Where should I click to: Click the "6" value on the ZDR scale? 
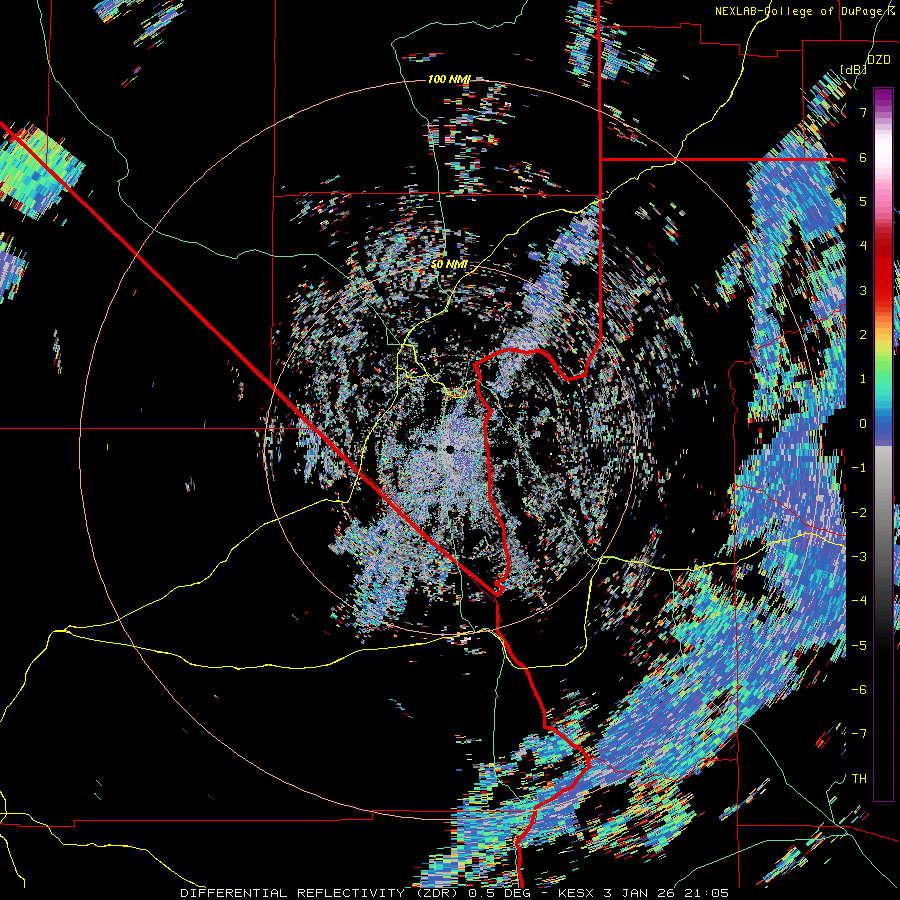tap(863, 157)
